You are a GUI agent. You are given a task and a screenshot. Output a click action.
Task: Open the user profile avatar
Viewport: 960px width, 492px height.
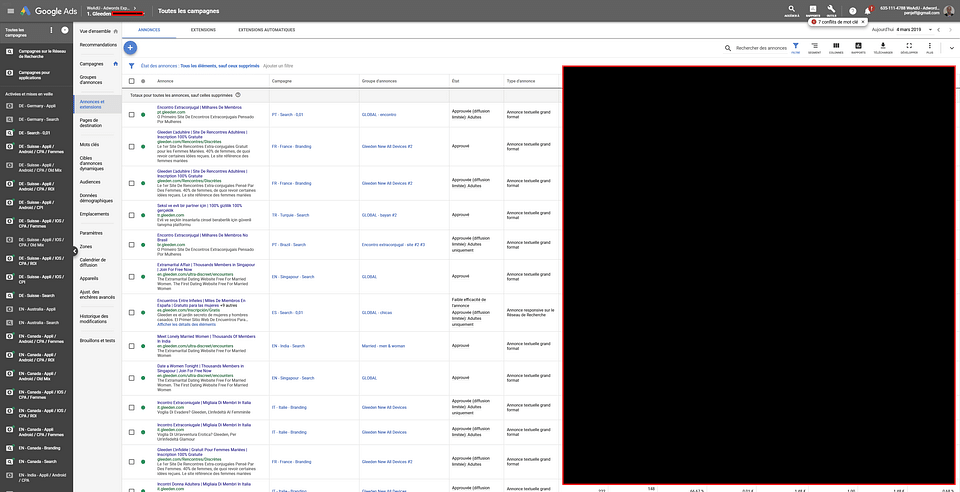[x=948, y=11]
